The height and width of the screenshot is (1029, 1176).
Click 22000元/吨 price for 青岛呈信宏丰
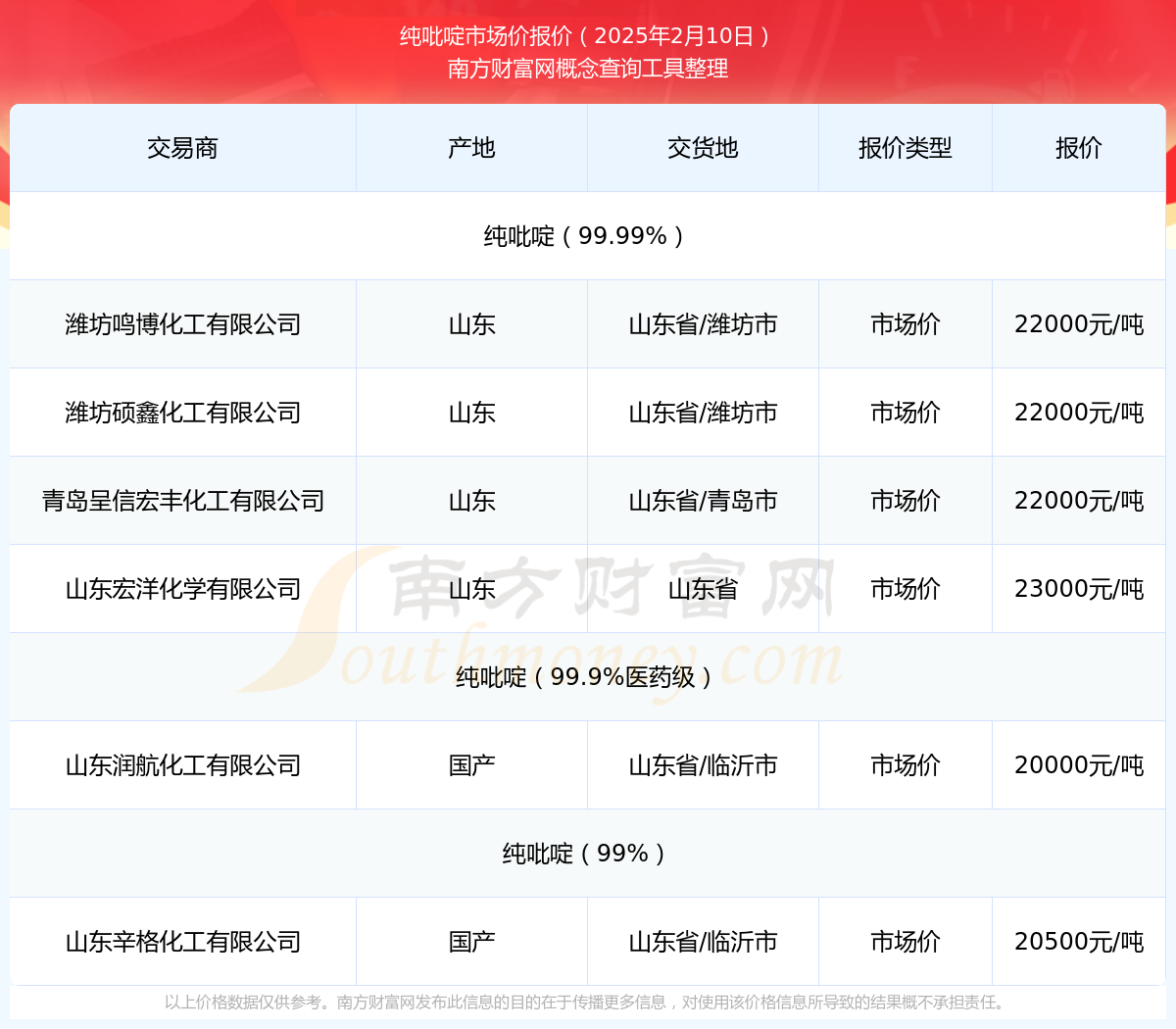point(1079,501)
